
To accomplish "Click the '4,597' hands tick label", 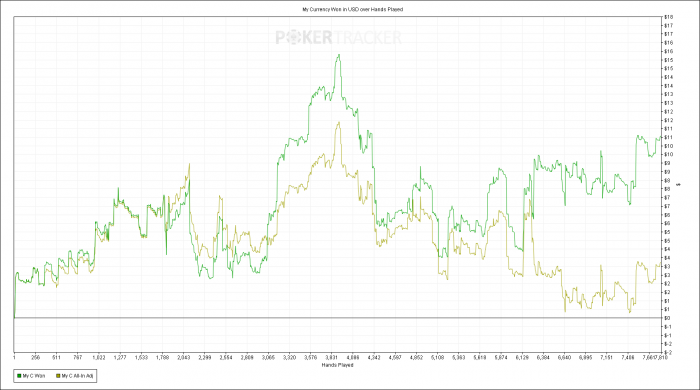I will pyautogui.click(x=395, y=357).
